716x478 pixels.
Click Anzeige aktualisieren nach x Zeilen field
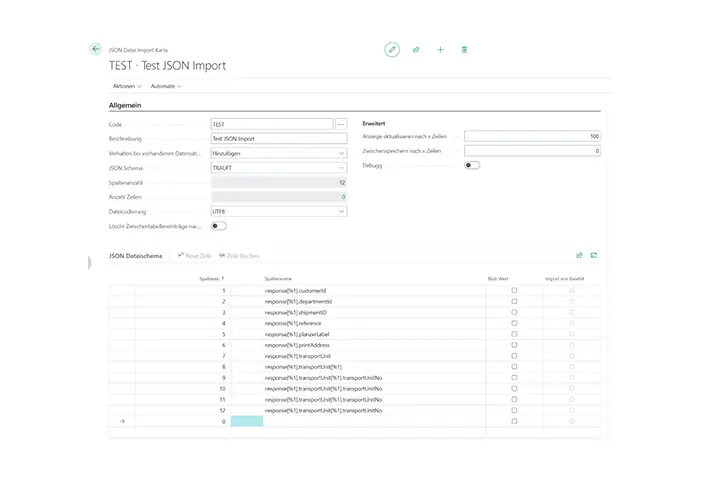(532, 136)
